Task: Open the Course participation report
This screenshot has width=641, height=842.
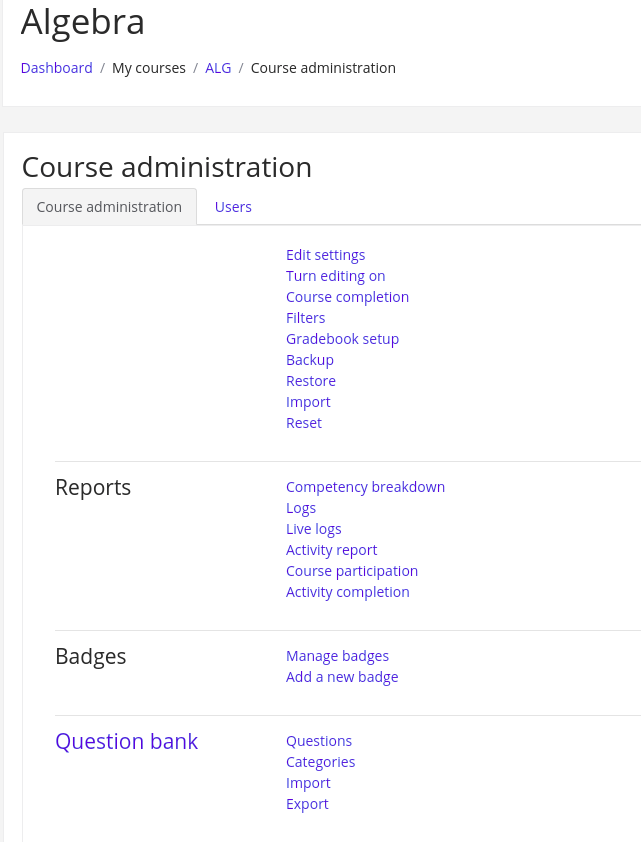Action: click(x=351, y=571)
